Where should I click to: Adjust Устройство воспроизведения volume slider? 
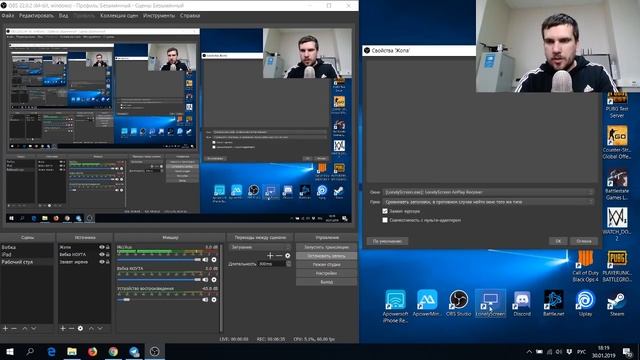159,300
